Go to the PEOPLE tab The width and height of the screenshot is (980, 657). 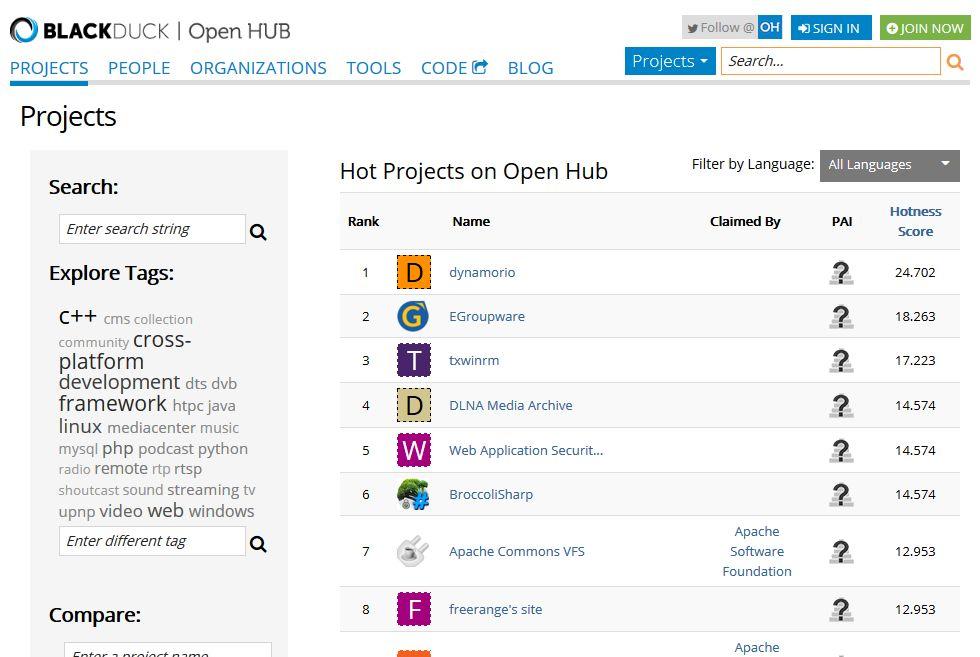pos(139,68)
